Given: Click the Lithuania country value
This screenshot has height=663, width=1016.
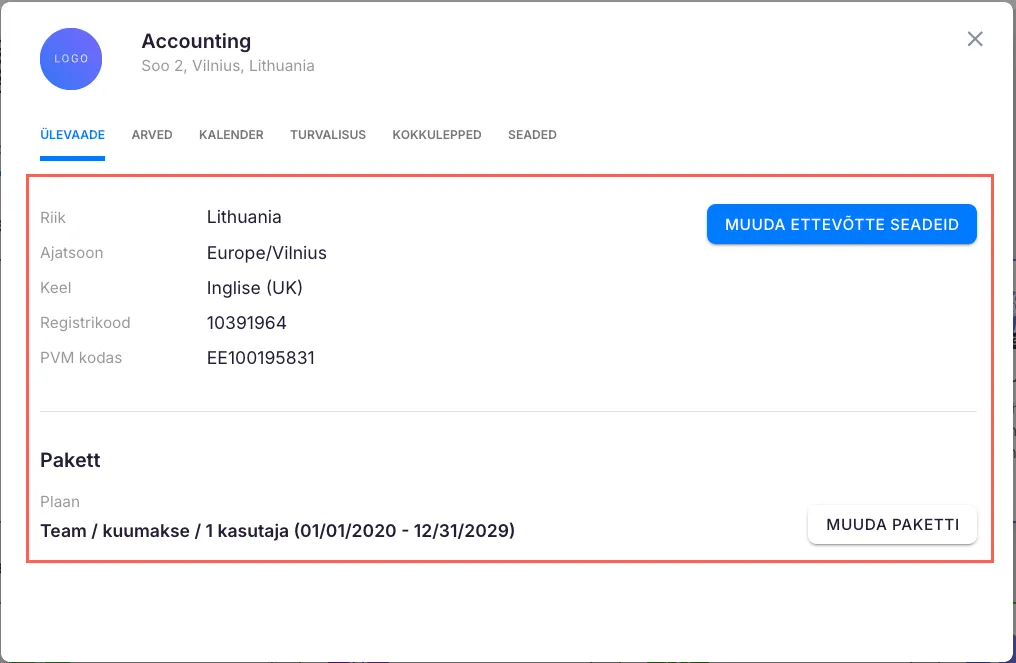Looking at the screenshot, I should pos(244,217).
